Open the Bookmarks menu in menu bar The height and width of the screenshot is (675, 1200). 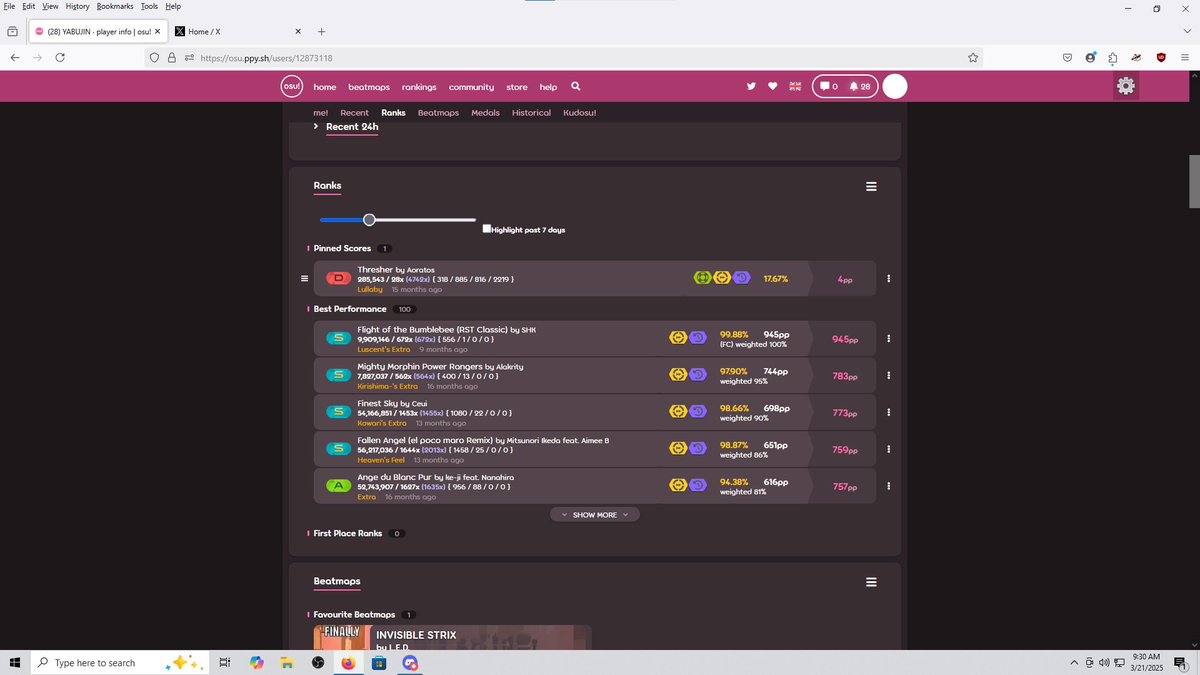(x=115, y=6)
